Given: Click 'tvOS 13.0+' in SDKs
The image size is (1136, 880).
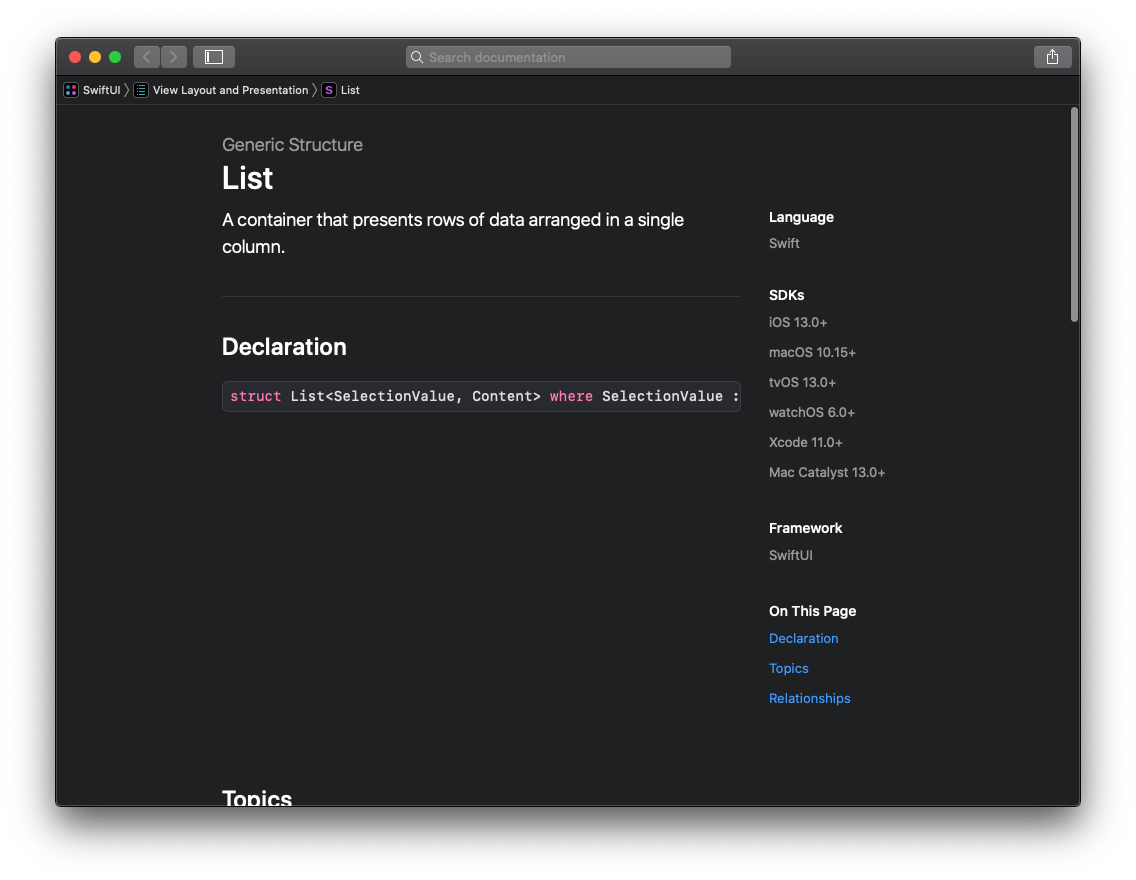Looking at the screenshot, I should point(802,382).
